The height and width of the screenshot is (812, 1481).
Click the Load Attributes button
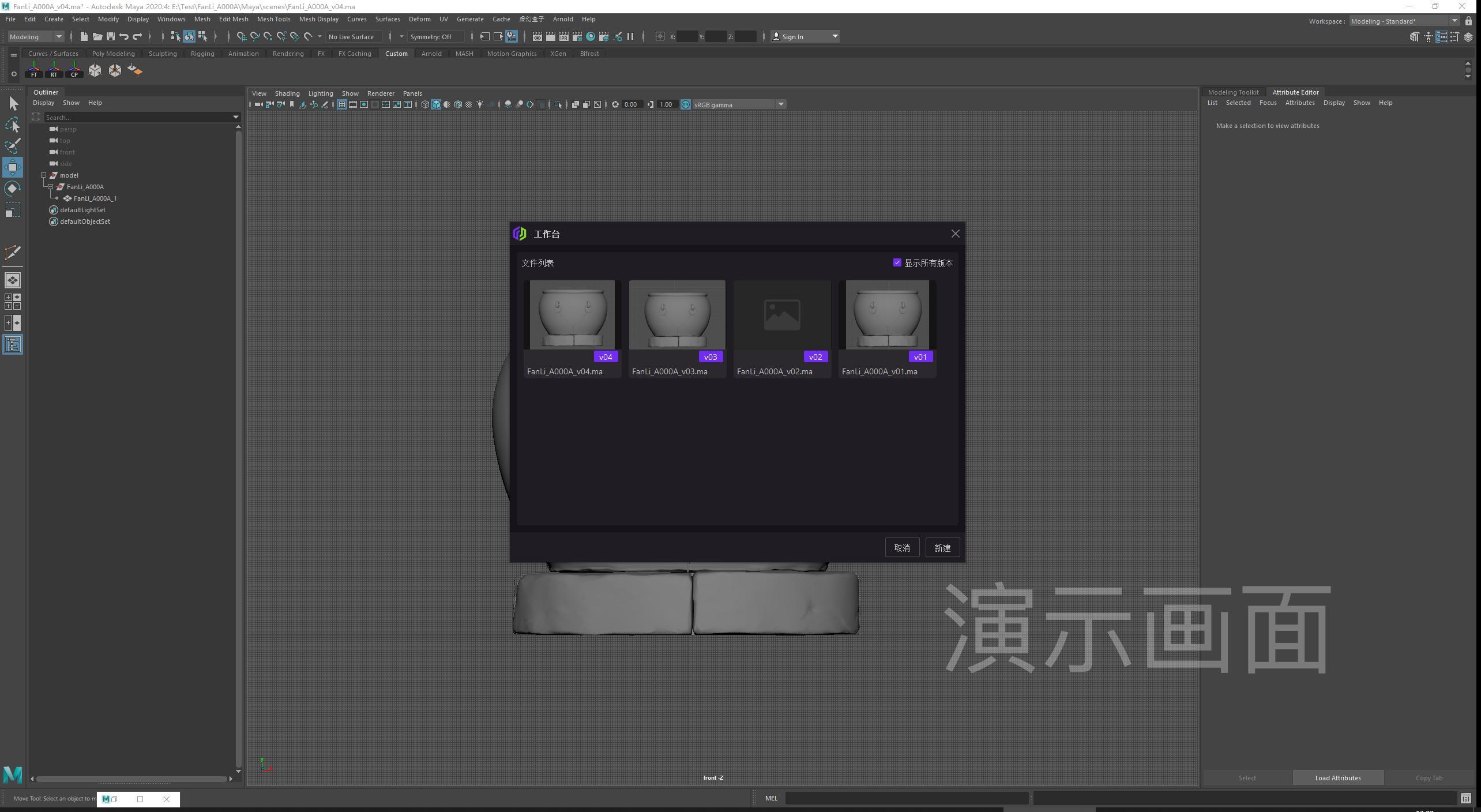pyautogui.click(x=1337, y=778)
